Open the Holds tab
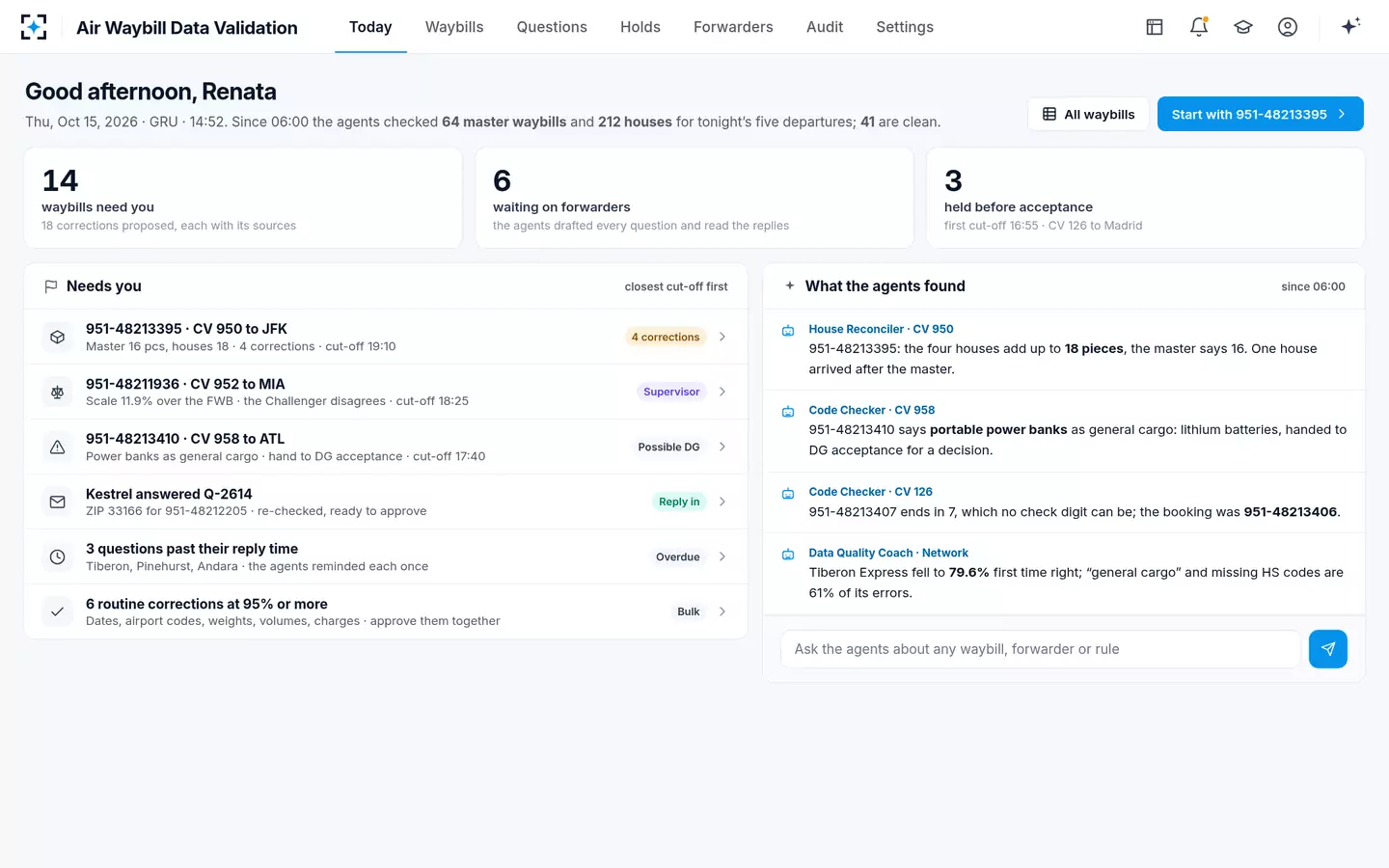The height and width of the screenshot is (868, 1389). pos(640,27)
